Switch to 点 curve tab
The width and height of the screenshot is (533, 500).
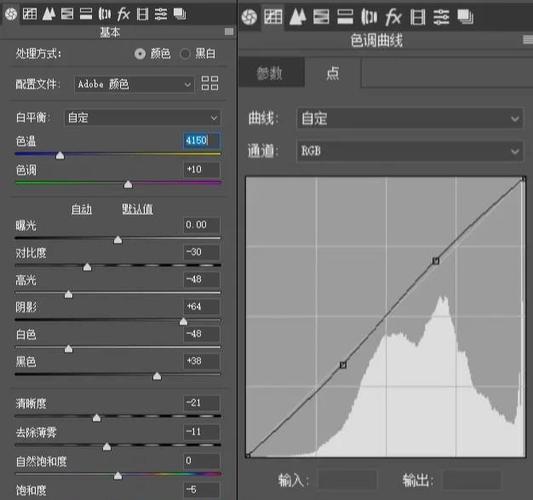332,73
